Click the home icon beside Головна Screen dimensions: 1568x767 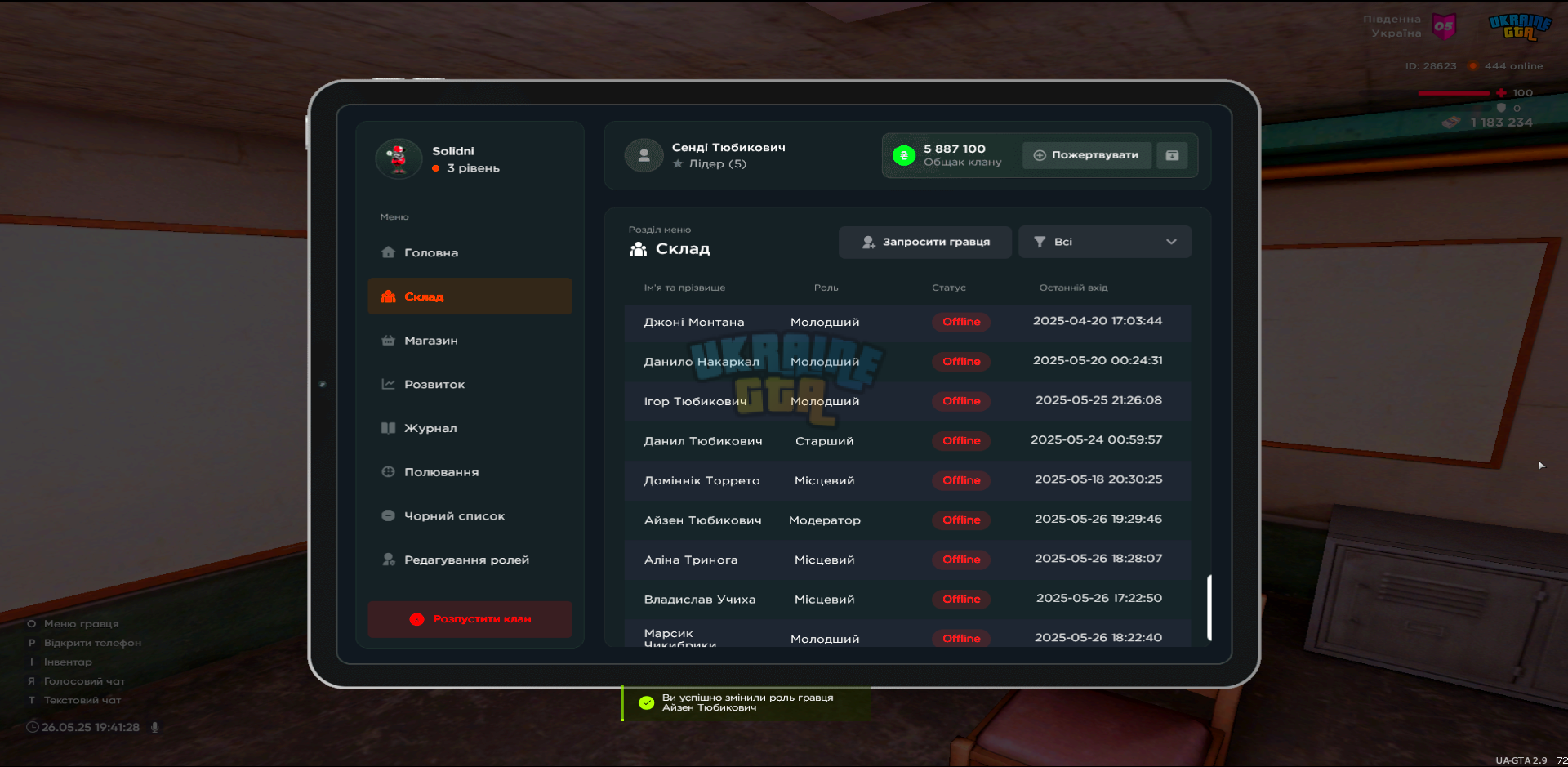389,252
